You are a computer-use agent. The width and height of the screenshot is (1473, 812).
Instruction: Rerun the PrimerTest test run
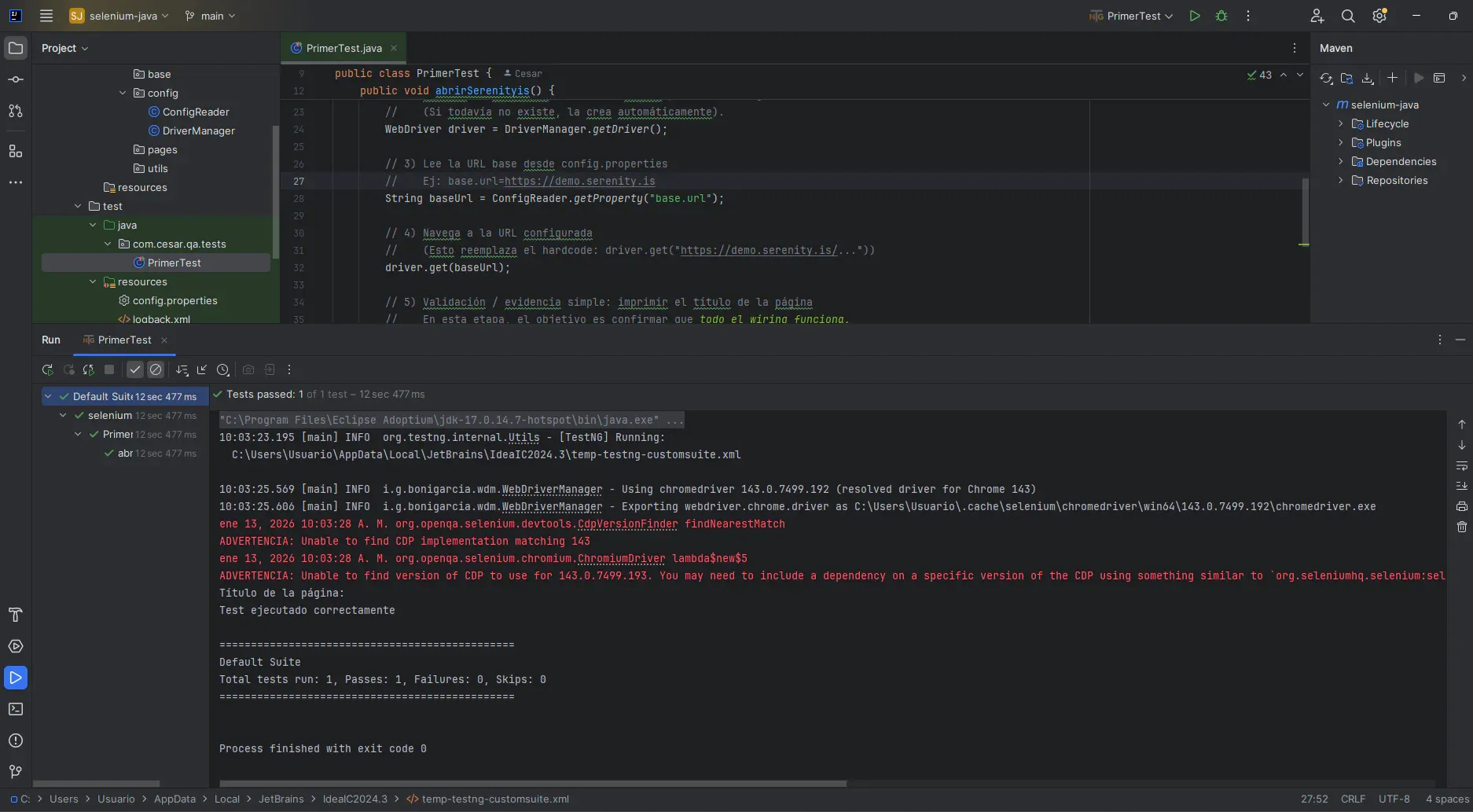(x=47, y=369)
